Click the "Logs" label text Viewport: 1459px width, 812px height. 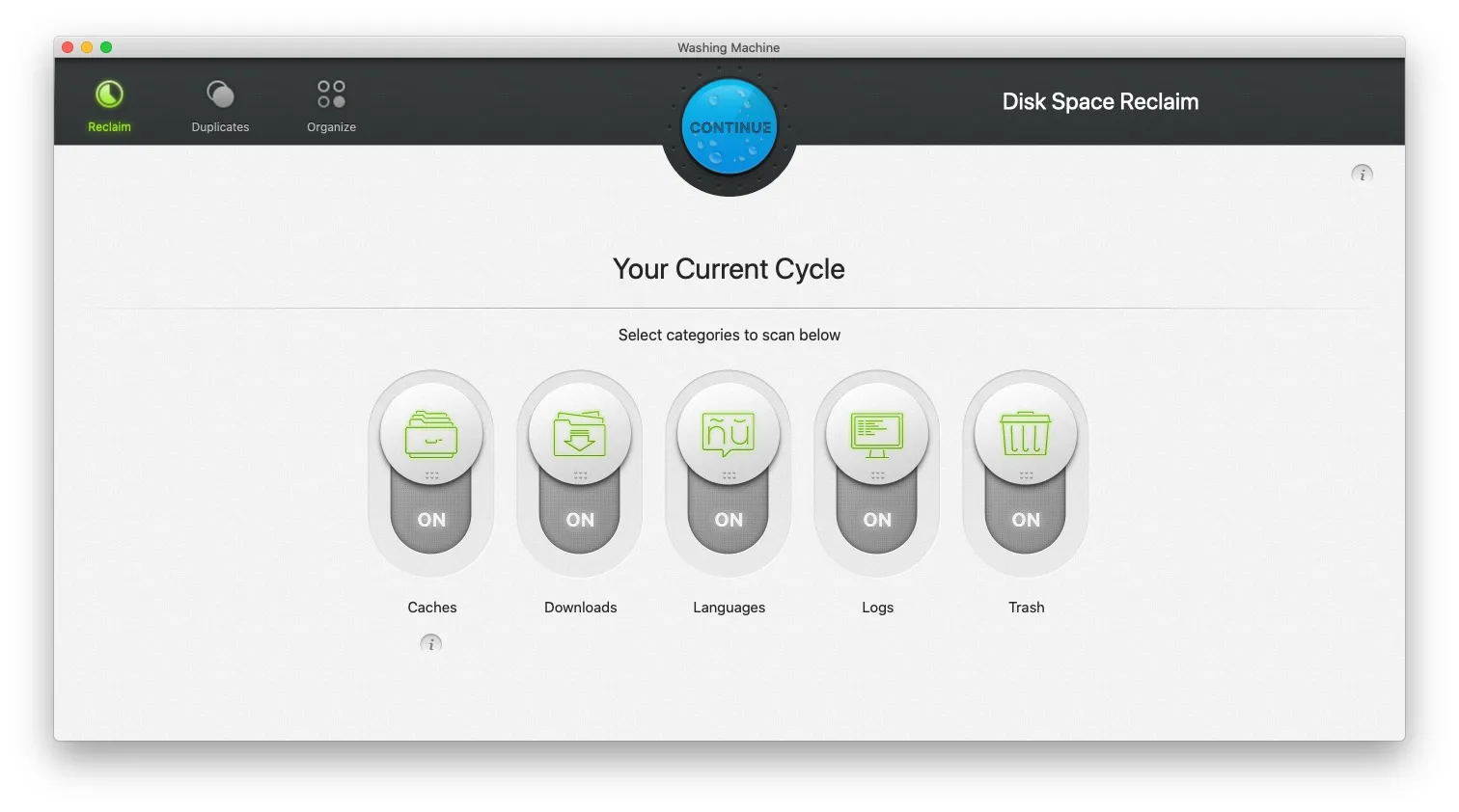tap(877, 608)
